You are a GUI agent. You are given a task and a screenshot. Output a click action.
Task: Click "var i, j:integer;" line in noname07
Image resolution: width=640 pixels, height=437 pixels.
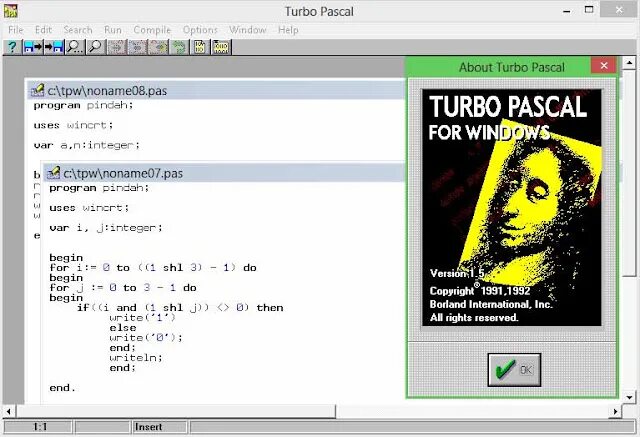(106, 228)
